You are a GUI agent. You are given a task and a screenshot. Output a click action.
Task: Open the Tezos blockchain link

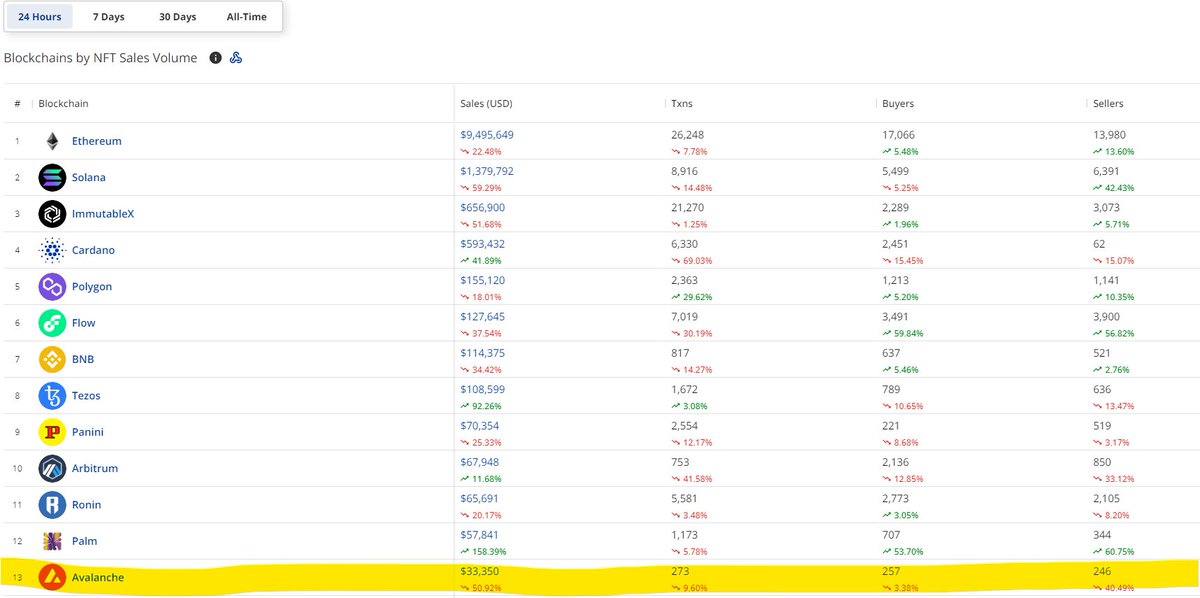point(86,396)
